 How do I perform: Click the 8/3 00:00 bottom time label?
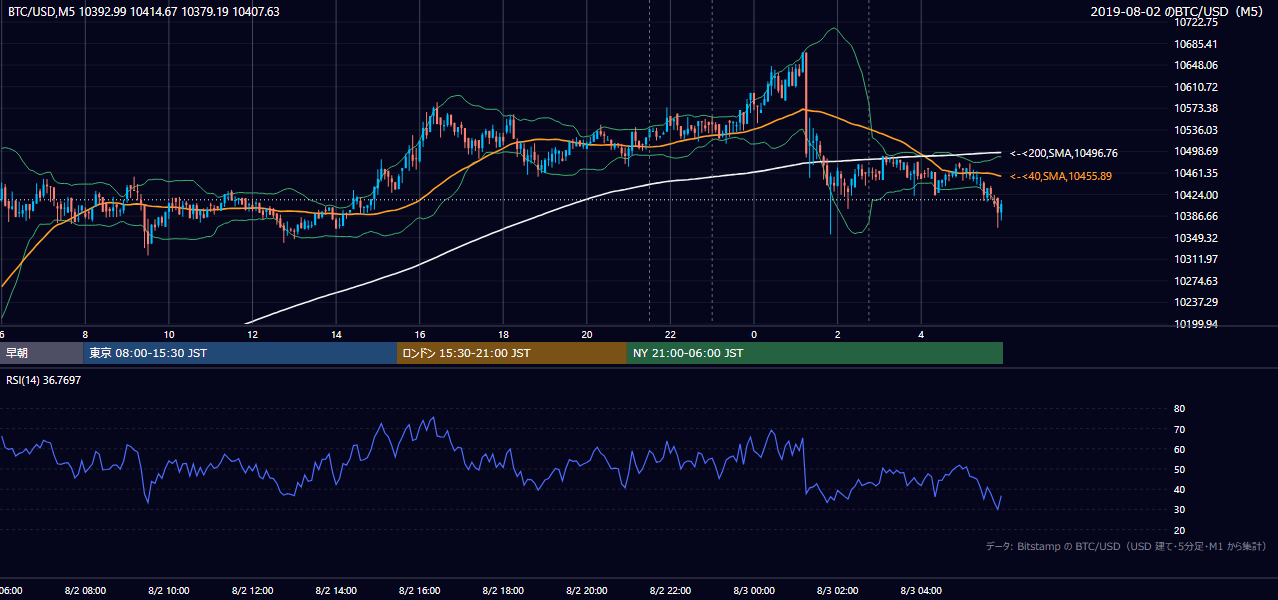click(755, 591)
